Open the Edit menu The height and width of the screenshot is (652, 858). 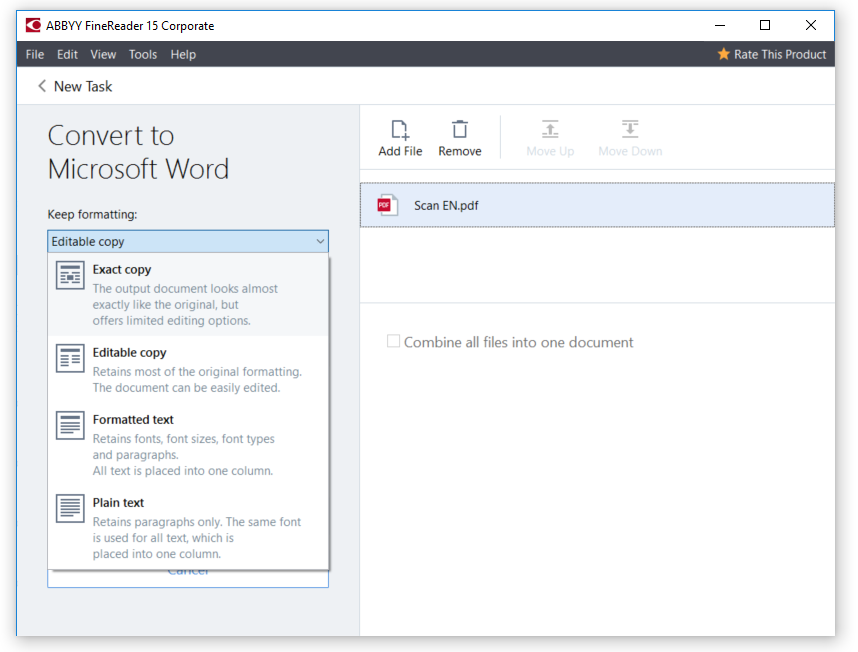click(67, 54)
